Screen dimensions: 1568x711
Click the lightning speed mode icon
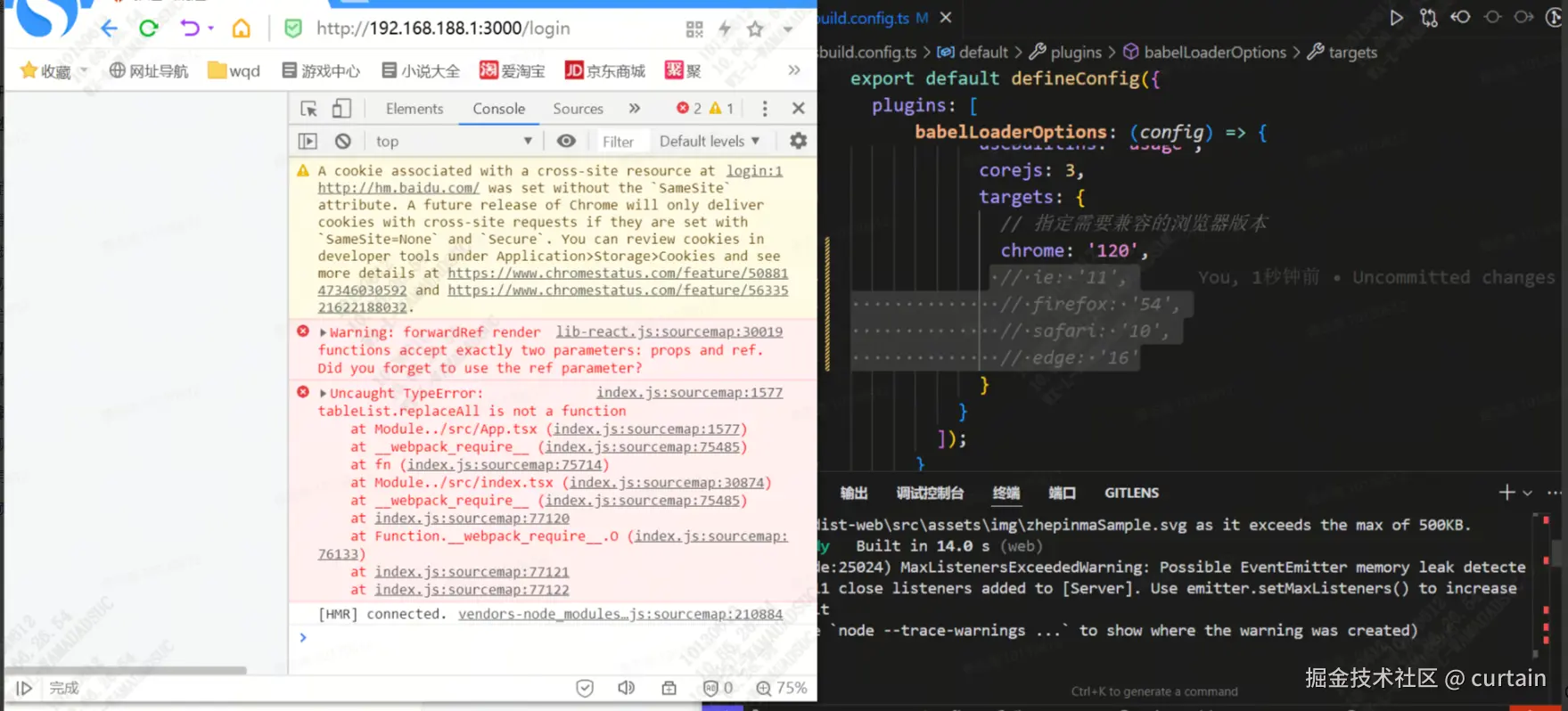point(725,29)
